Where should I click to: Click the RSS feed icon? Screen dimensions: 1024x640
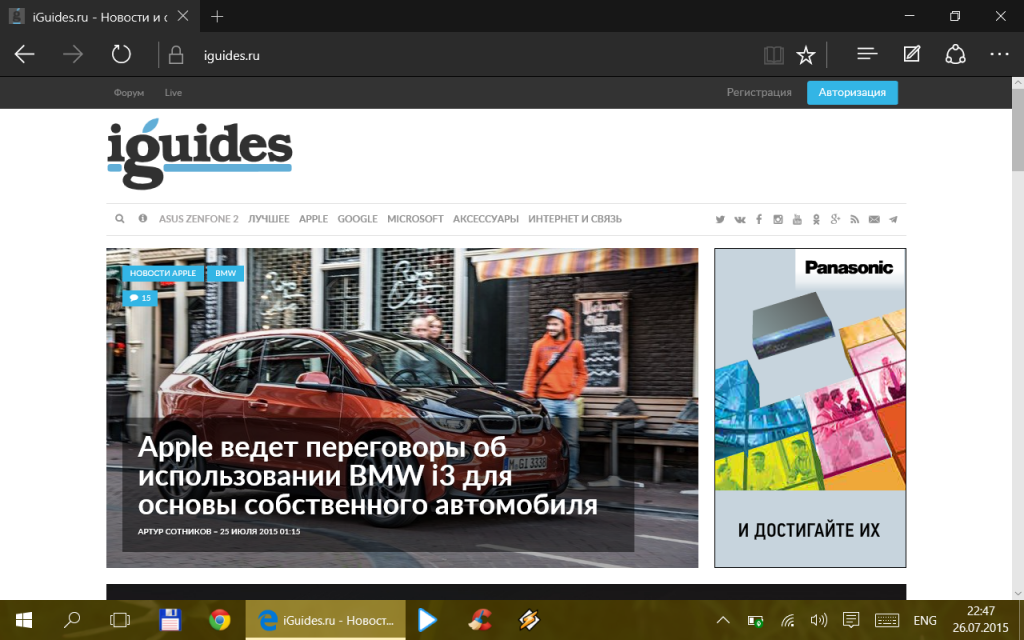click(x=855, y=219)
